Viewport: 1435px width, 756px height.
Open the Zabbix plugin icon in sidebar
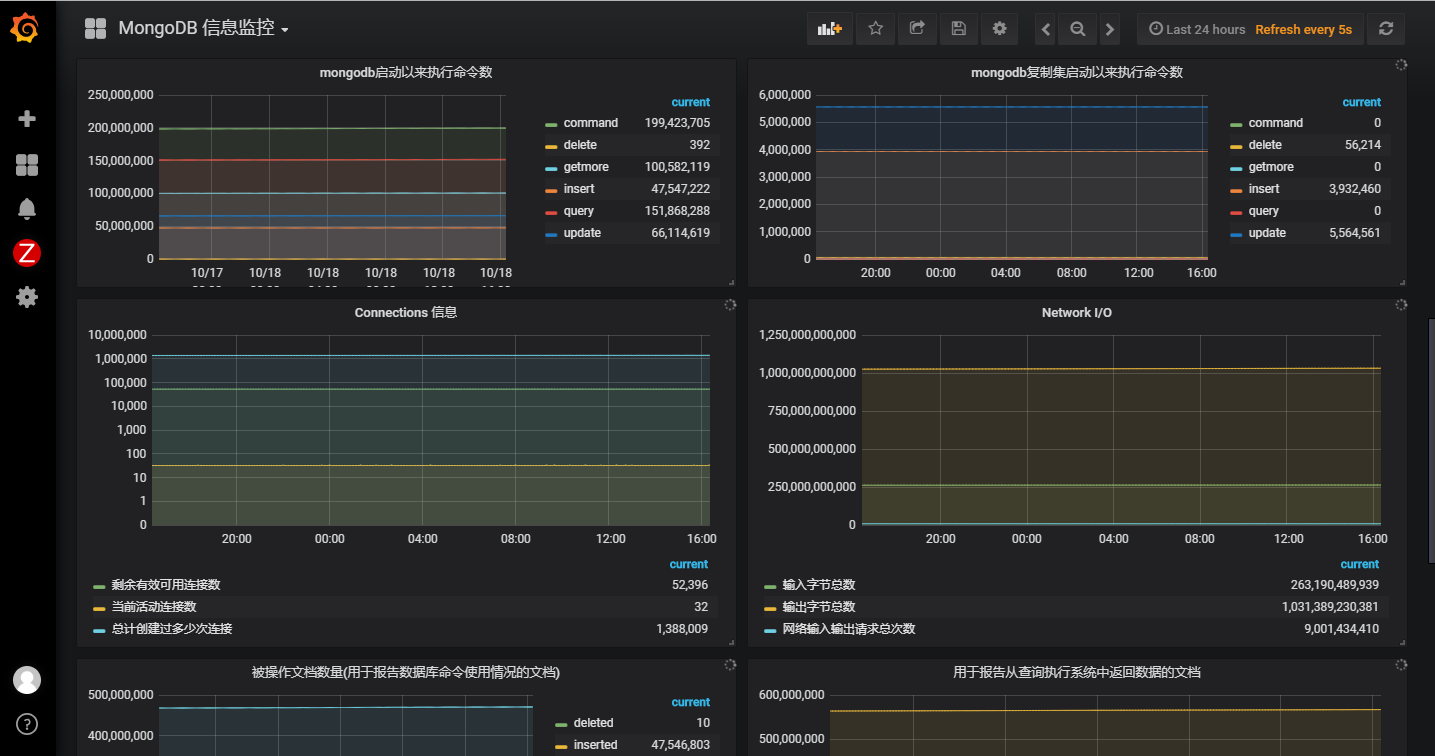click(27, 254)
